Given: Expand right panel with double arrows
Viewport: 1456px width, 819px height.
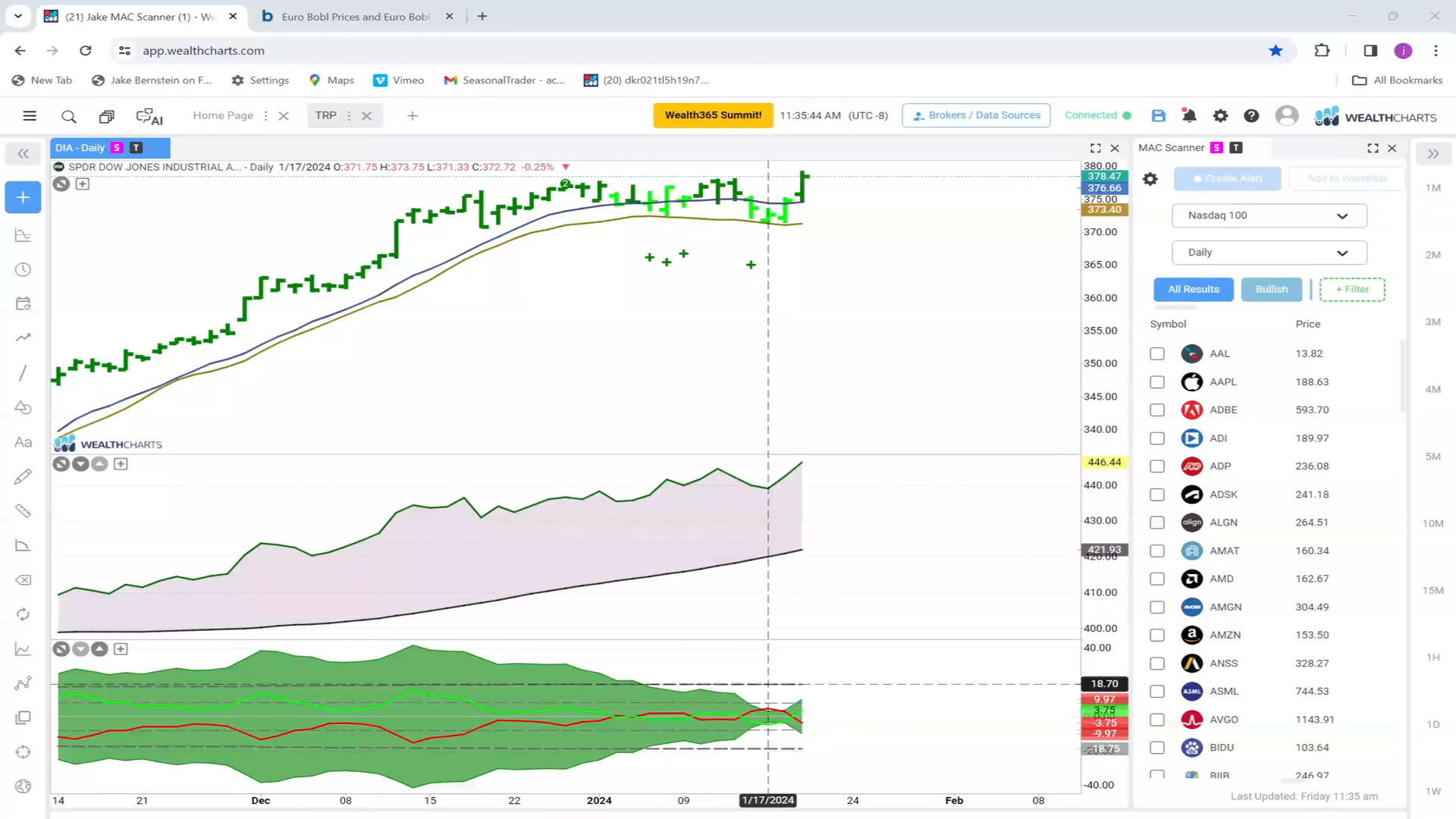Looking at the screenshot, I should tap(1432, 154).
